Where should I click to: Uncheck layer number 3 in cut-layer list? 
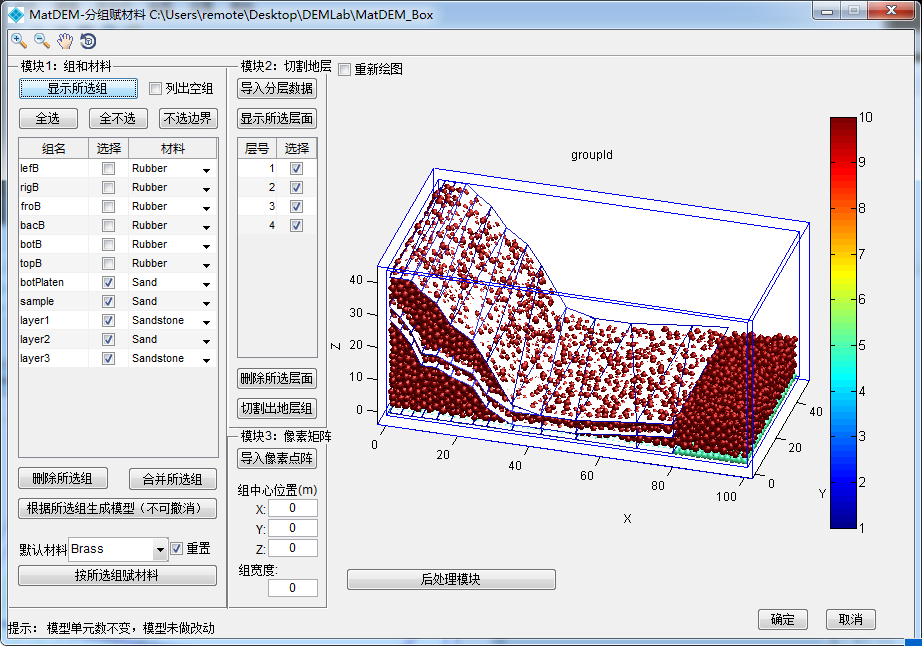(296, 207)
